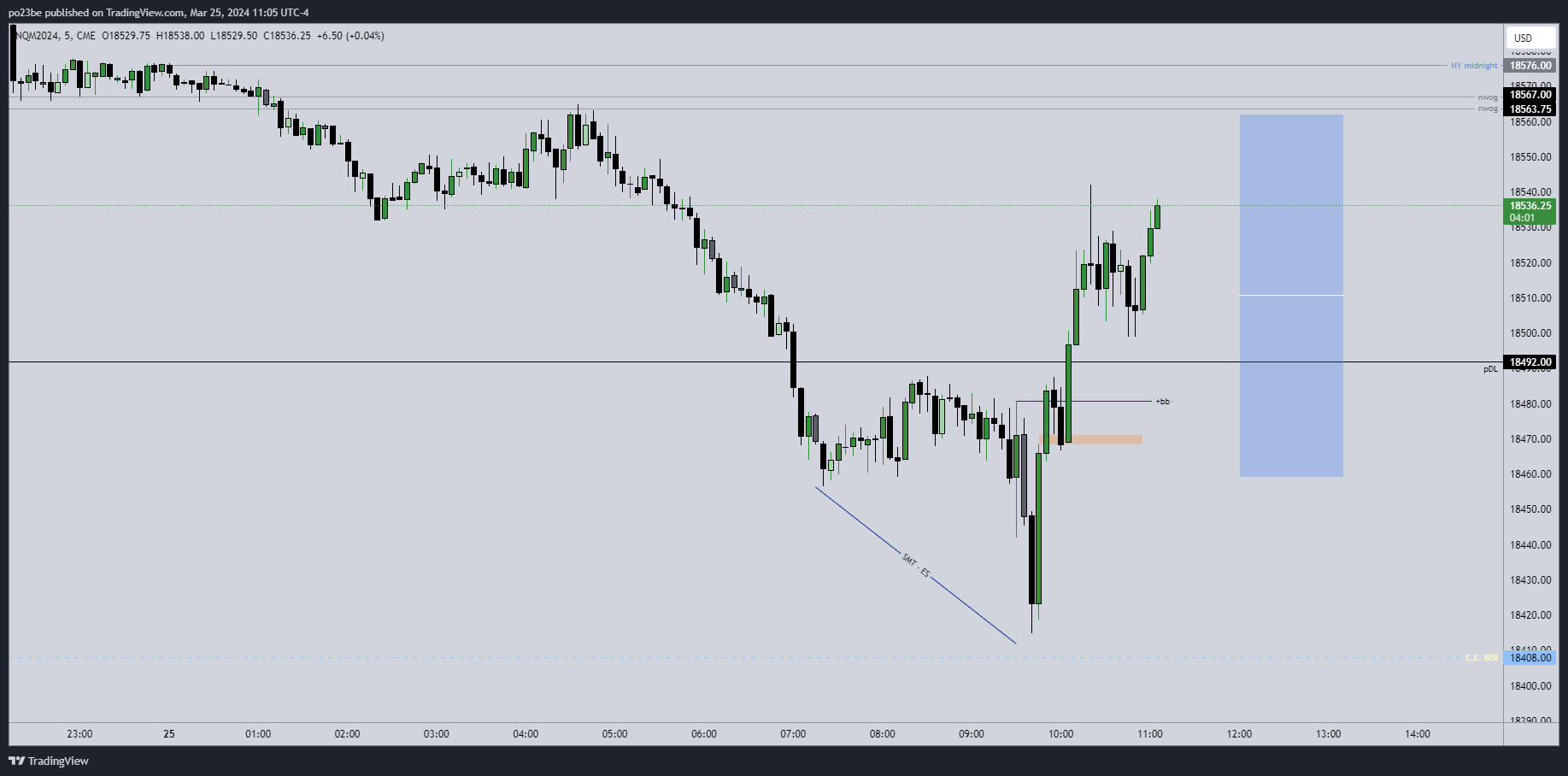Click the 07:00 time axis label
This screenshot has height=776, width=1568.
(793, 734)
